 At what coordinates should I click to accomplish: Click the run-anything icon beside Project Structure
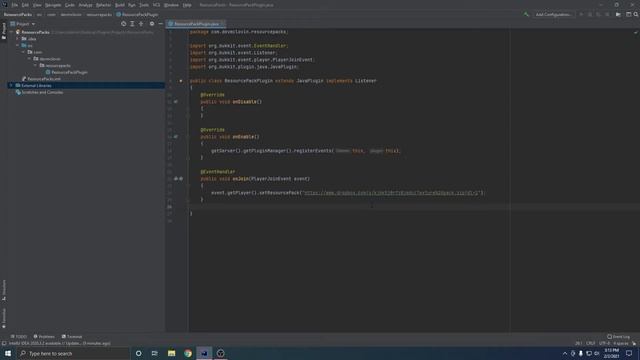618,14
